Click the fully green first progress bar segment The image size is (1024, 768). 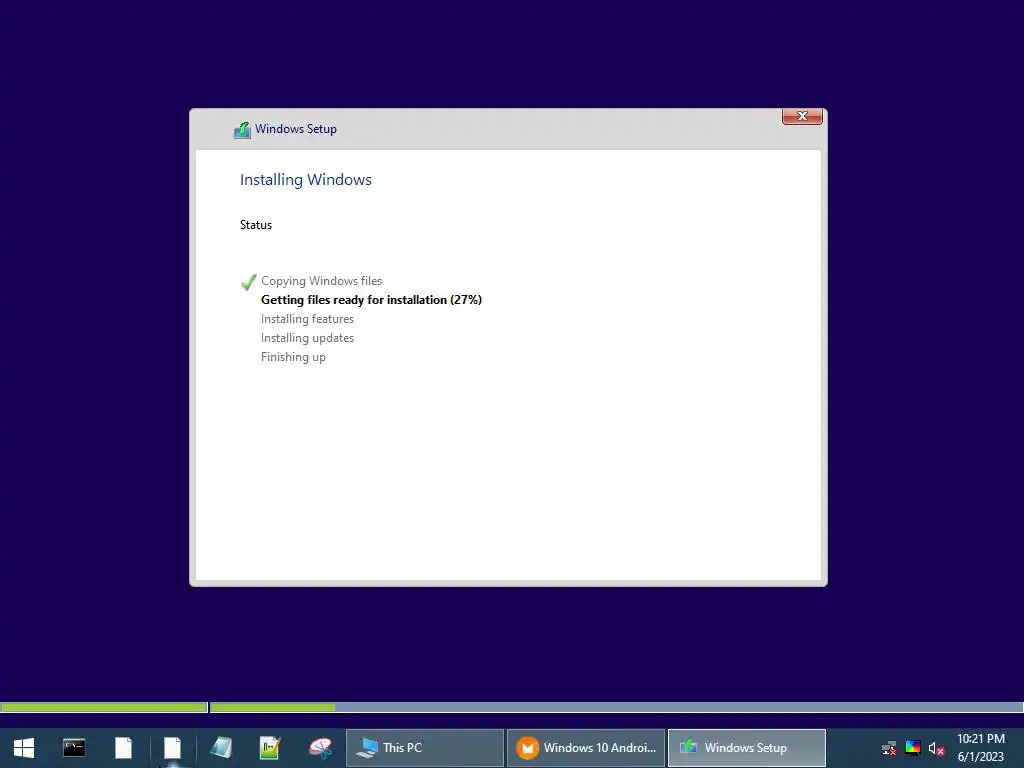[x=104, y=707]
